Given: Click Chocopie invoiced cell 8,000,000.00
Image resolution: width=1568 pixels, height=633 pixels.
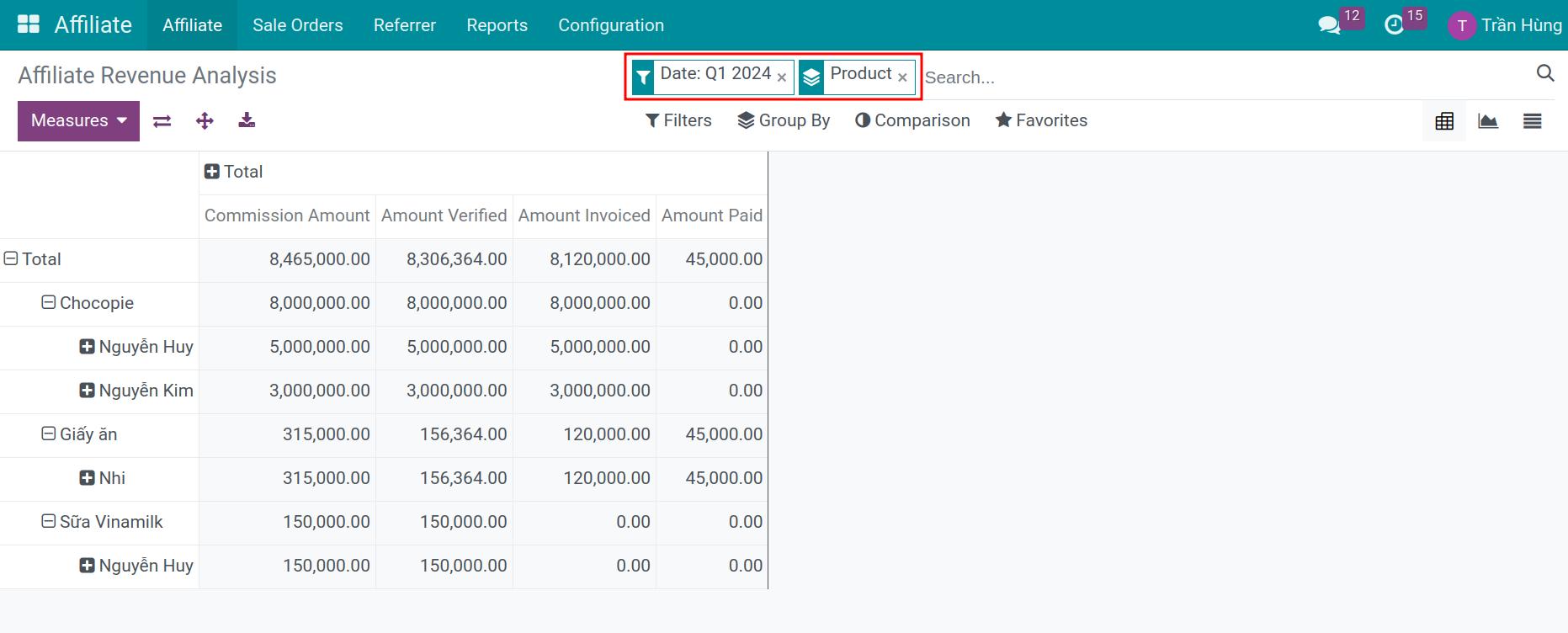Looking at the screenshot, I should tap(584, 303).
